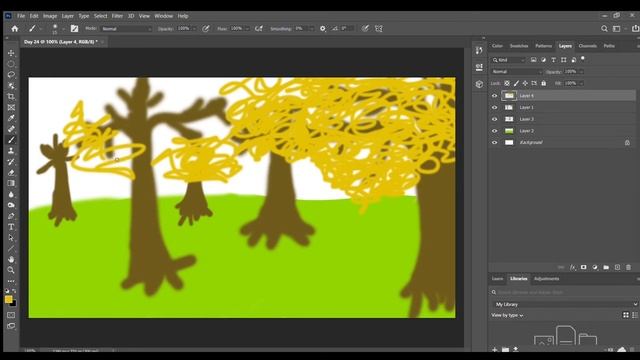Click the Layer 3 thumbnail
640x360 pixels.
(x=509, y=119)
